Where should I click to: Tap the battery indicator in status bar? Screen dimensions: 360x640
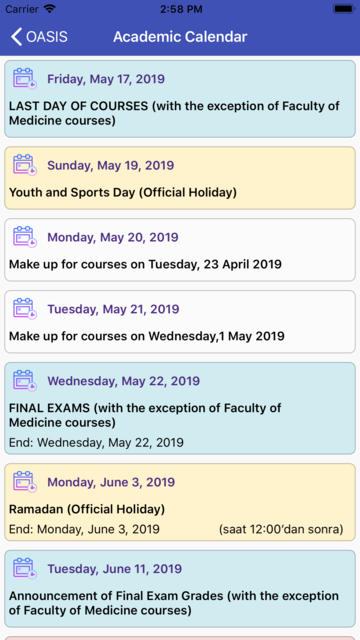point(344,9)
